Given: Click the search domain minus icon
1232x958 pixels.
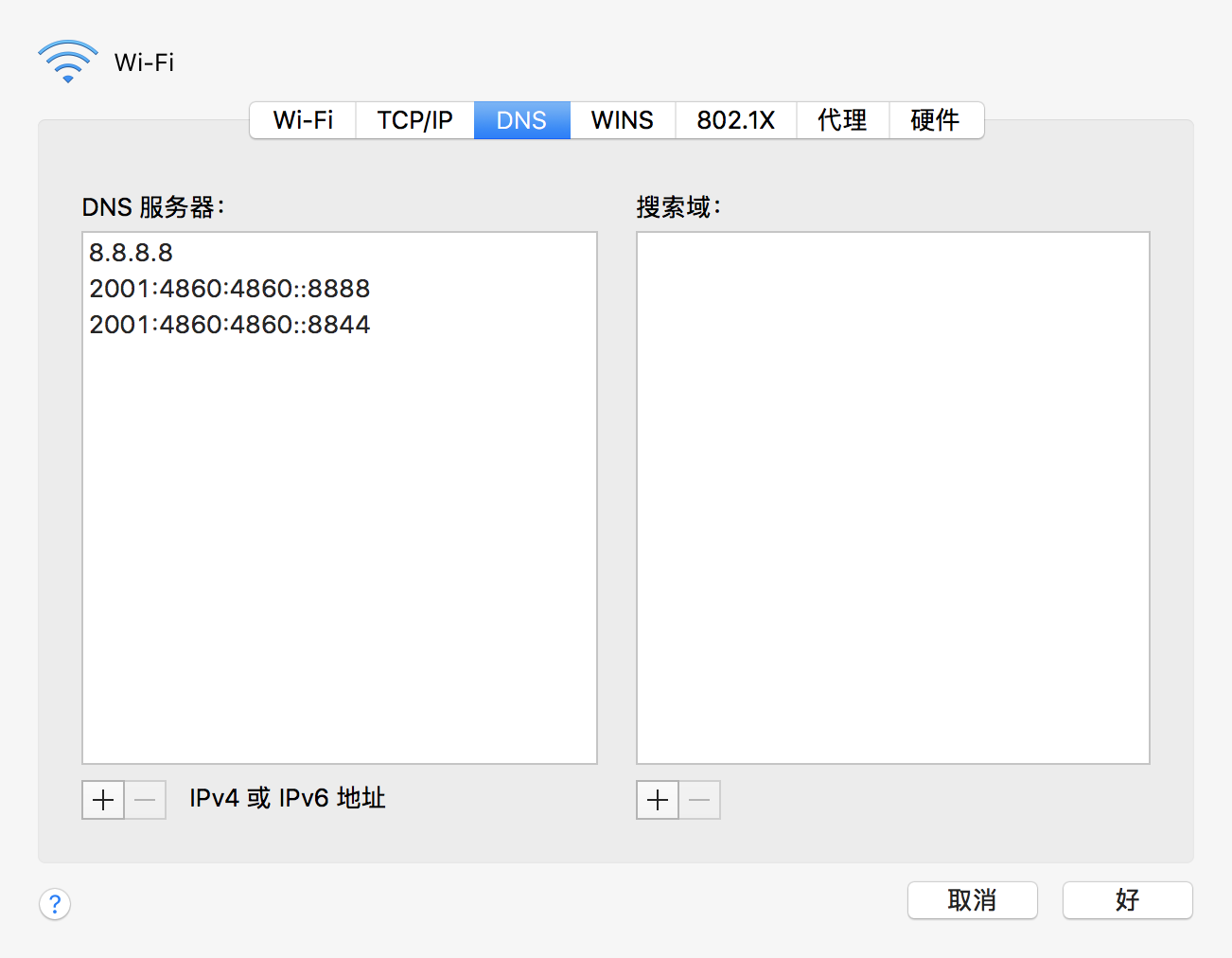Looking at the screenshot, I should [699, 800].
